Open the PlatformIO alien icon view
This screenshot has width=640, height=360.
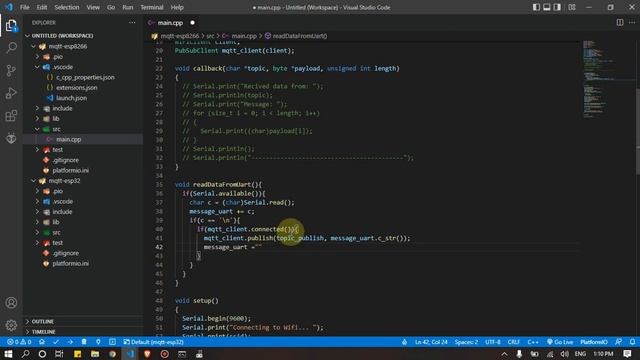(x=11, y=138)
